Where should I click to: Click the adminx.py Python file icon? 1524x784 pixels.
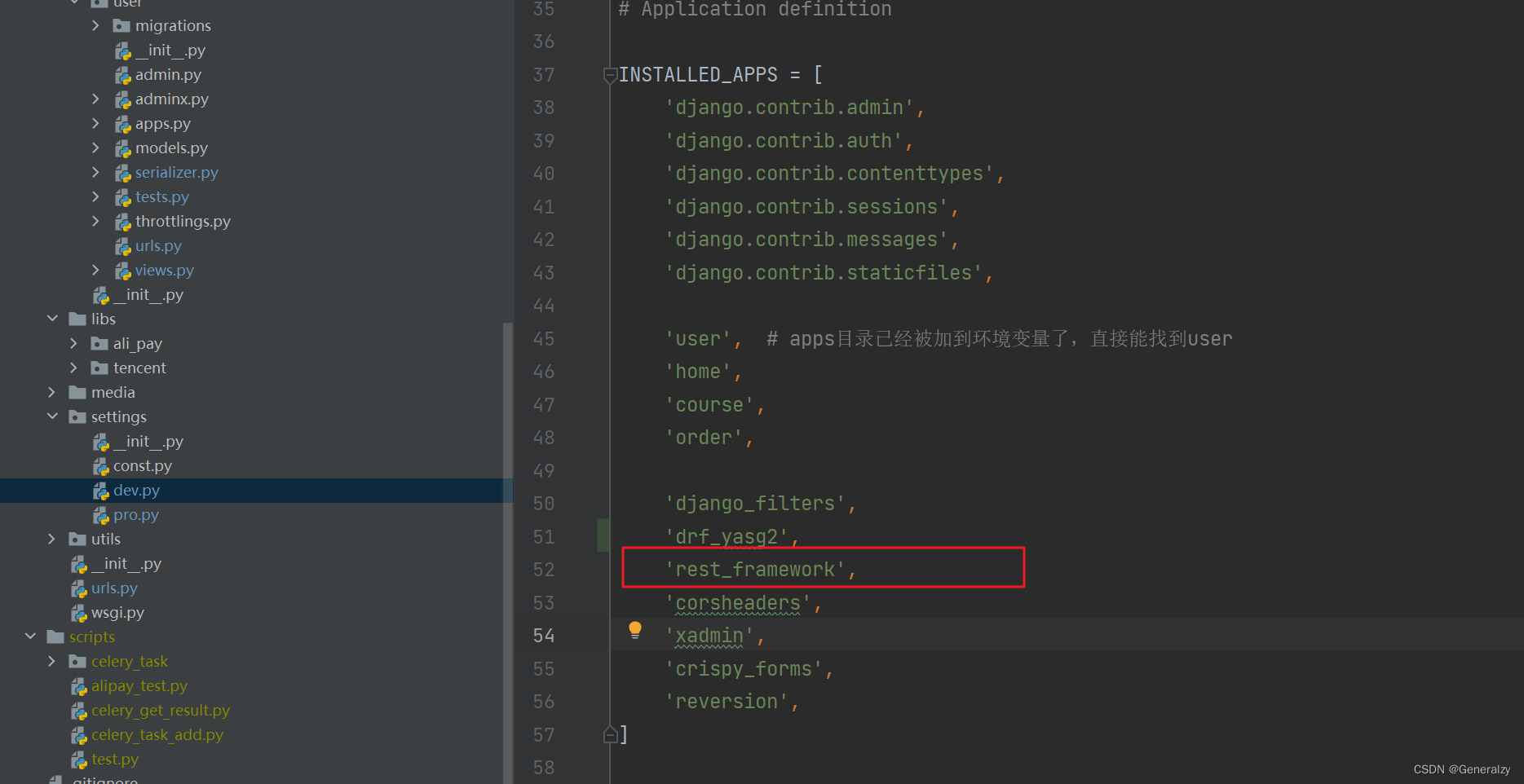click(x=122, y=100)
